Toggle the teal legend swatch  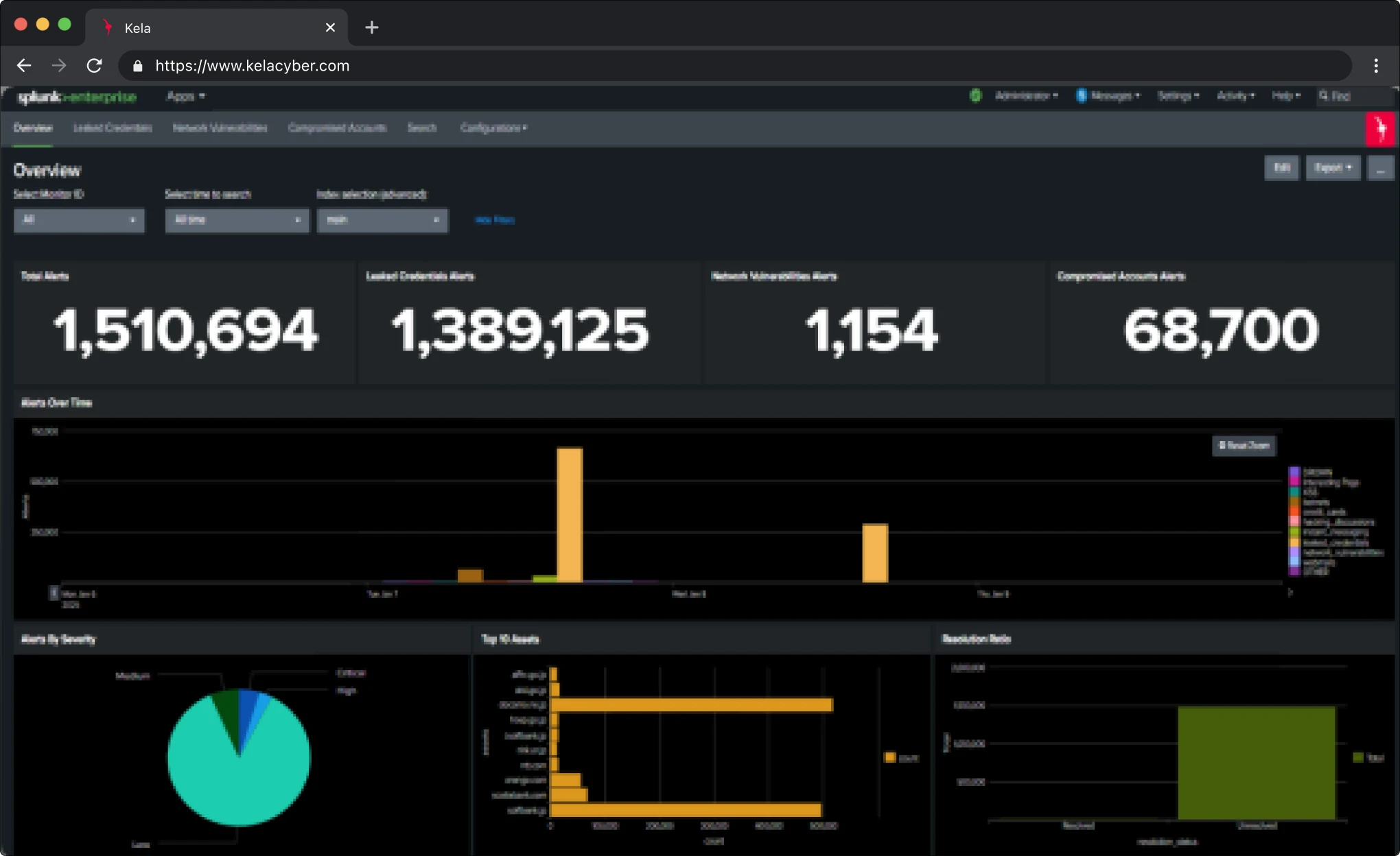click(x=1294, y=492)
